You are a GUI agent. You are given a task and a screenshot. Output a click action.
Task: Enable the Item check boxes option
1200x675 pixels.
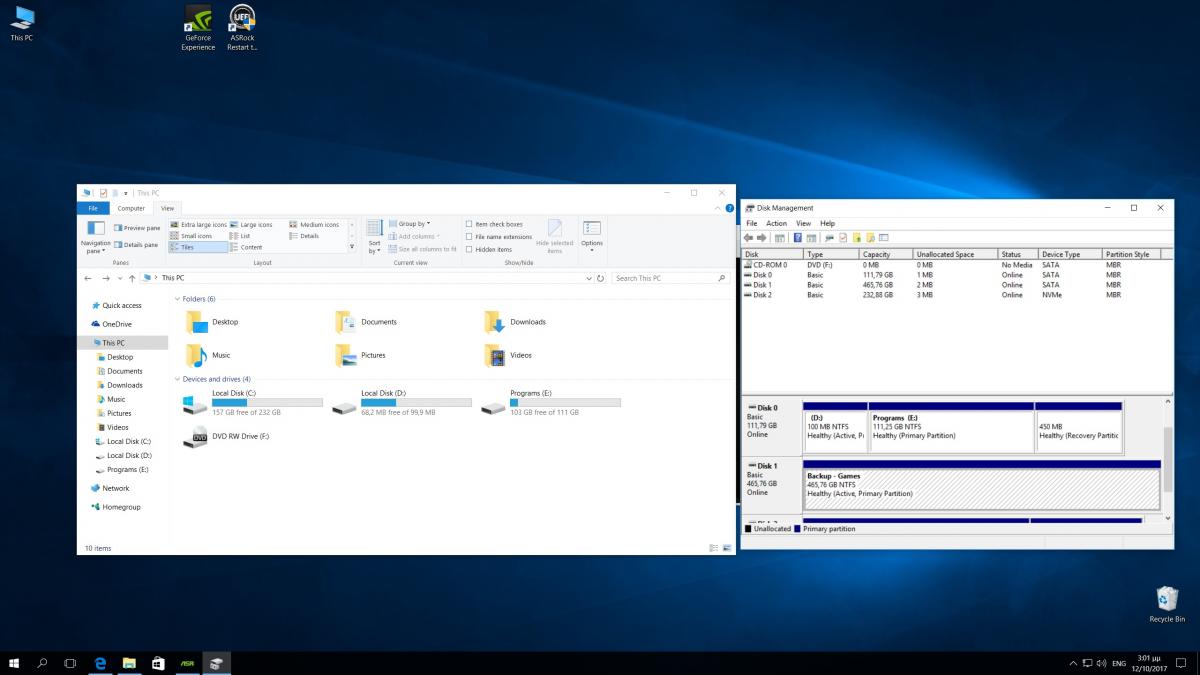click(x=469, y=225)
